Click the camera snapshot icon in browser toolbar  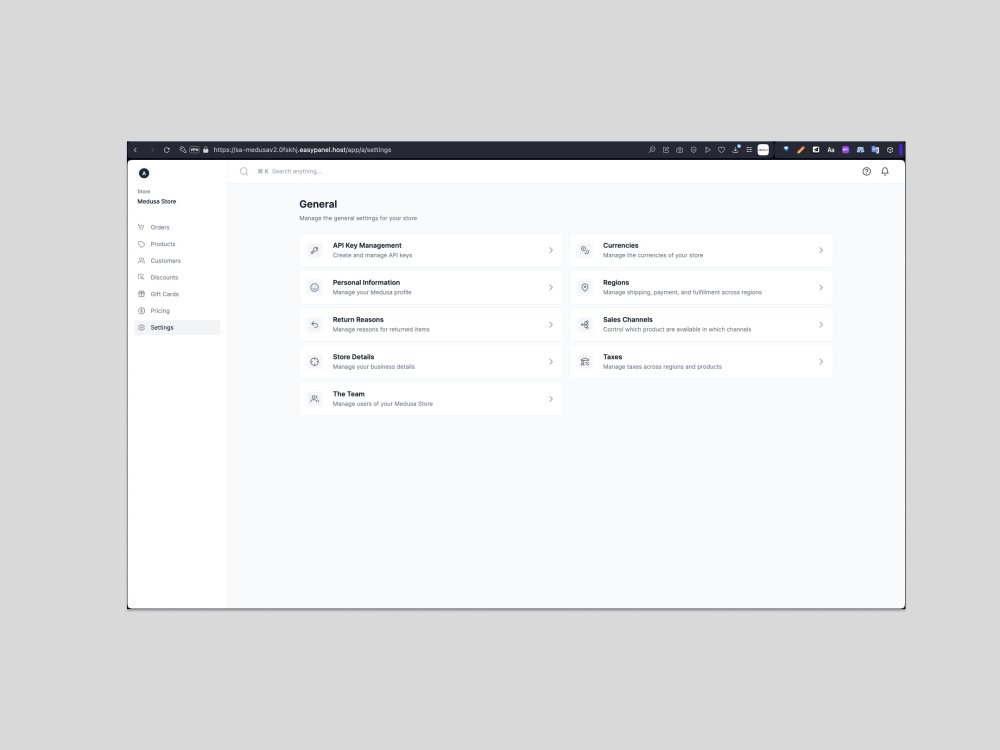pos(680,150)
